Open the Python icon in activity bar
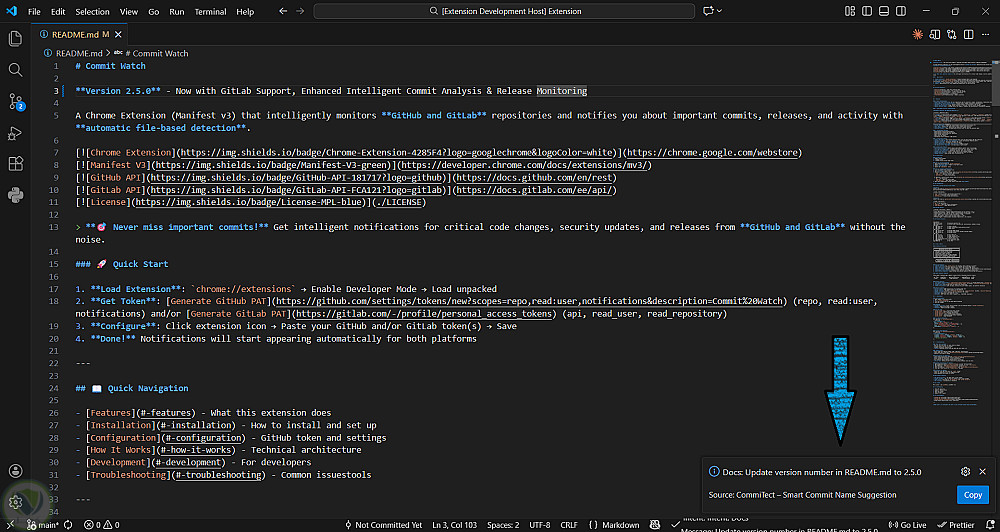The image size is (1000, 532). click(x=15, y=194)
